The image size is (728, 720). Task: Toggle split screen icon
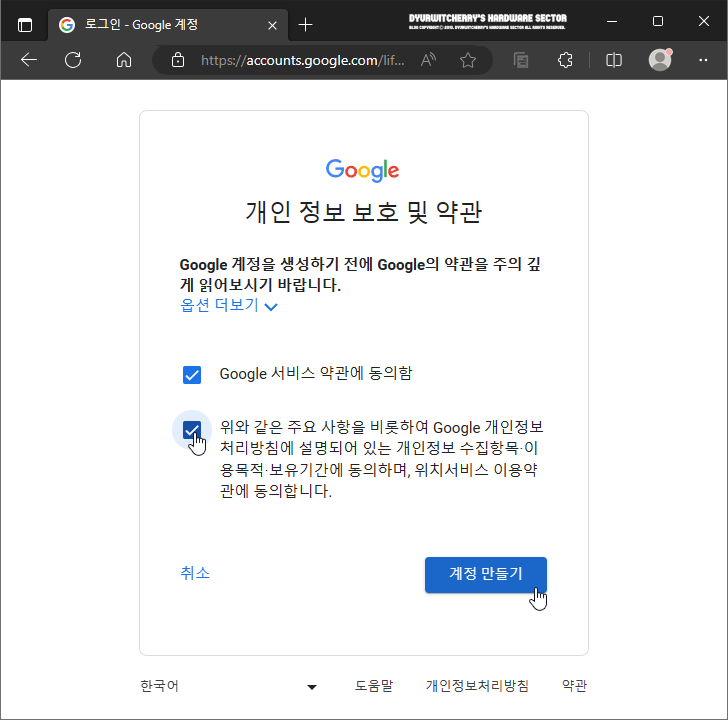(614, 60)
